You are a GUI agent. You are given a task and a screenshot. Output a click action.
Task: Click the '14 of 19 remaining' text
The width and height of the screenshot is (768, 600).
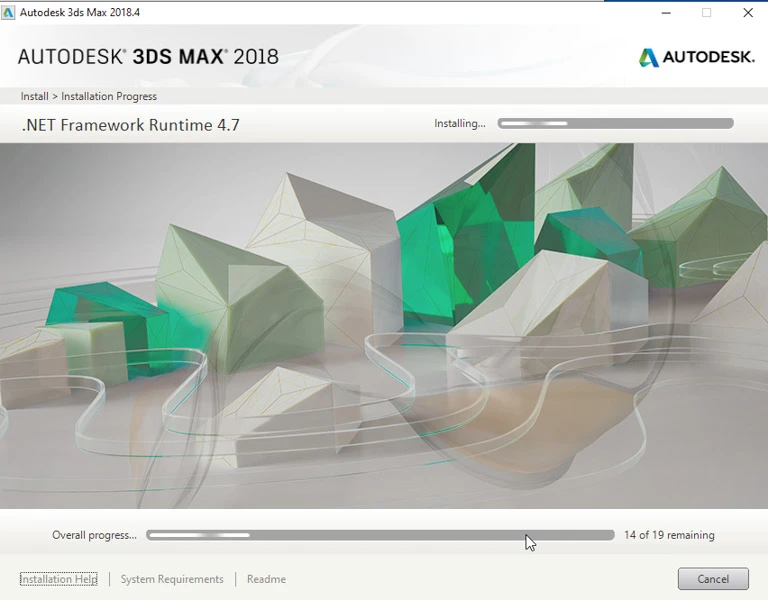[x=669, y=535]
